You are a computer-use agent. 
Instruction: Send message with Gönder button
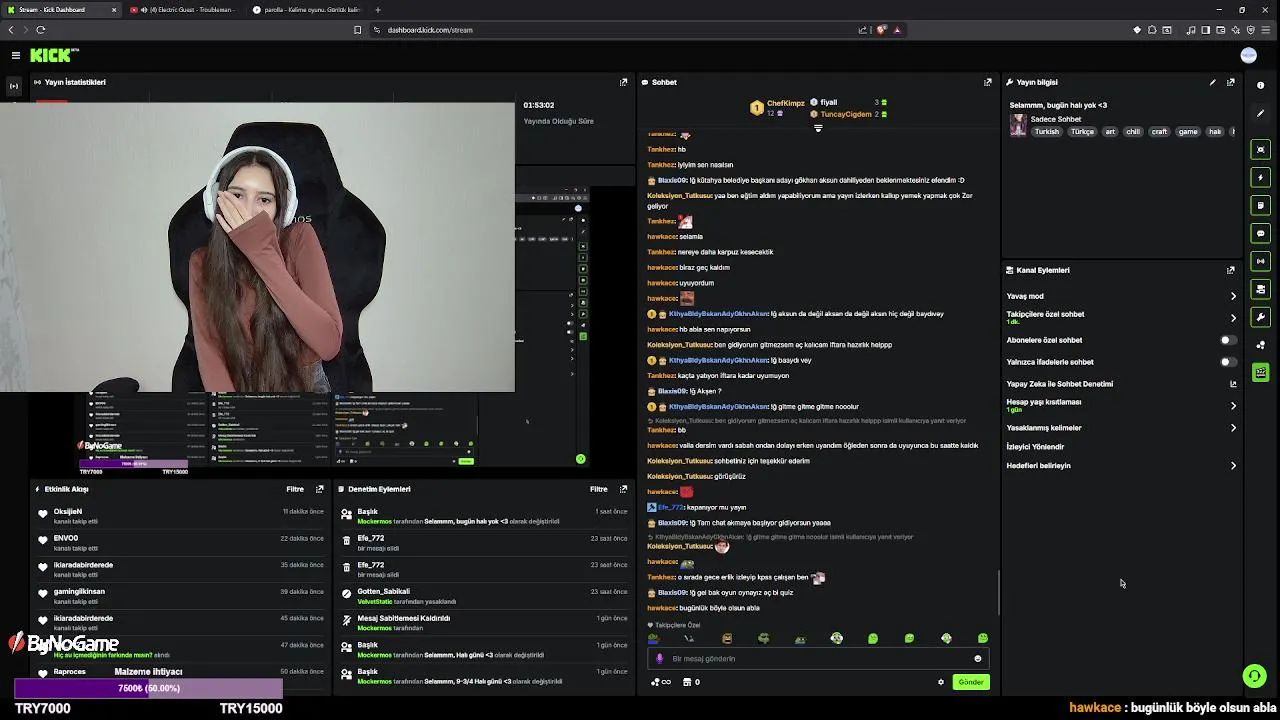(x=970, y=682)
